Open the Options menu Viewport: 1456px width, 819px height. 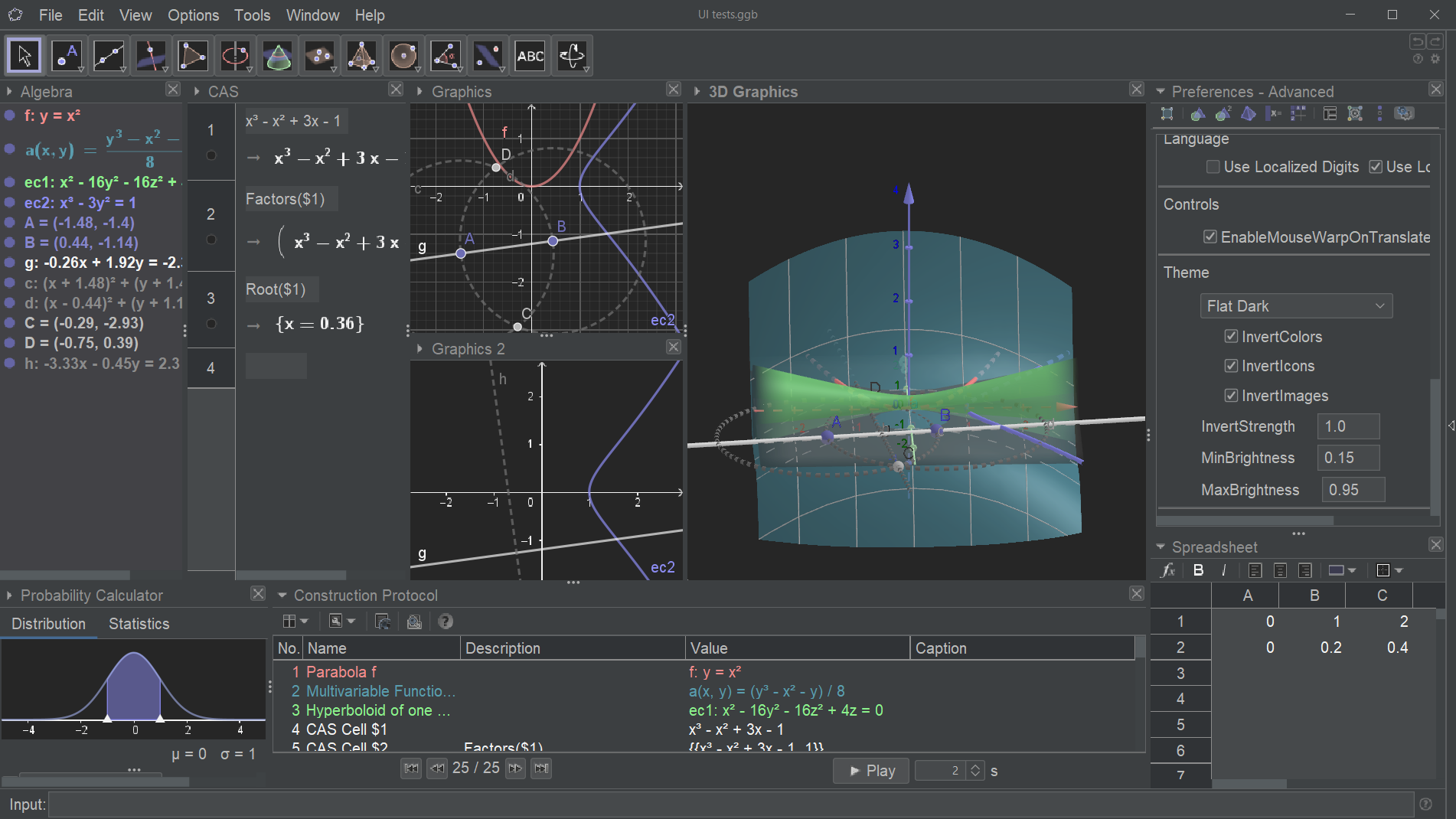click(x=193, y=15)
